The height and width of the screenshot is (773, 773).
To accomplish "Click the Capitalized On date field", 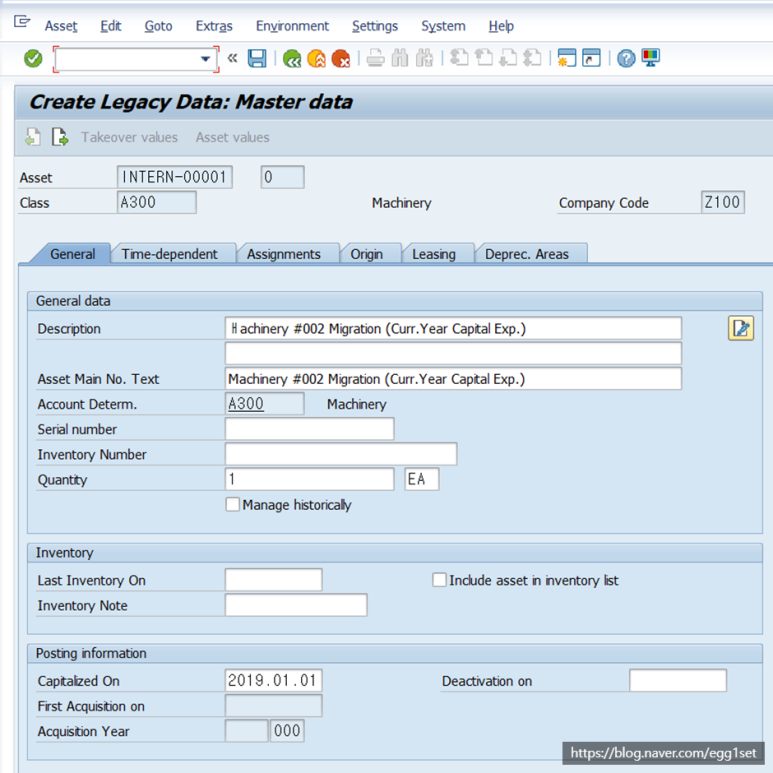I will coord(274,681).
